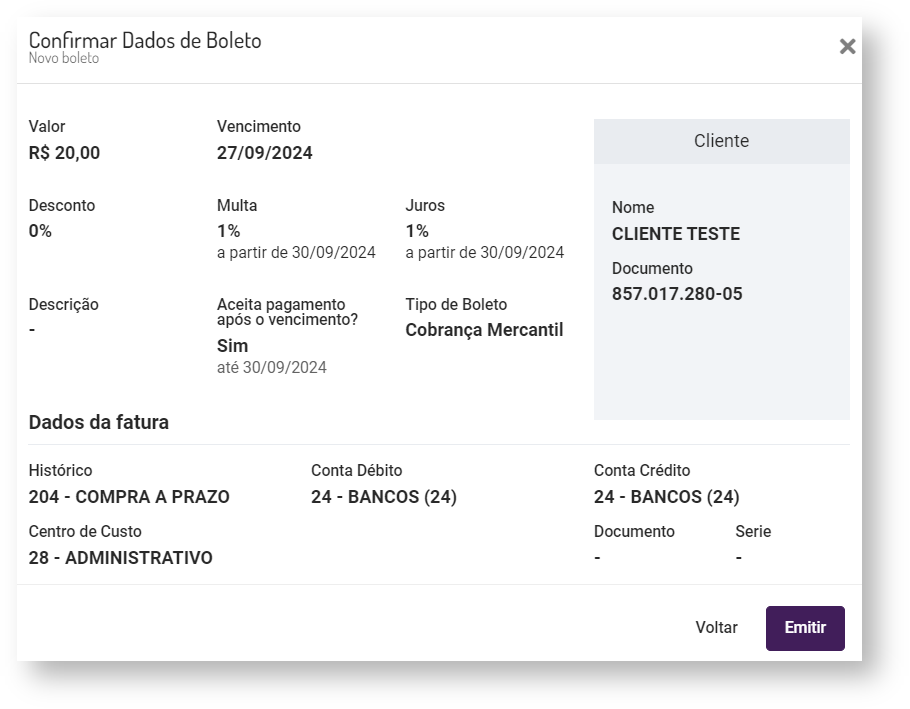Viewport: 910px width, 709px height.
Task: Select the document number 857.017.280-05
Action: coord(677,294)
